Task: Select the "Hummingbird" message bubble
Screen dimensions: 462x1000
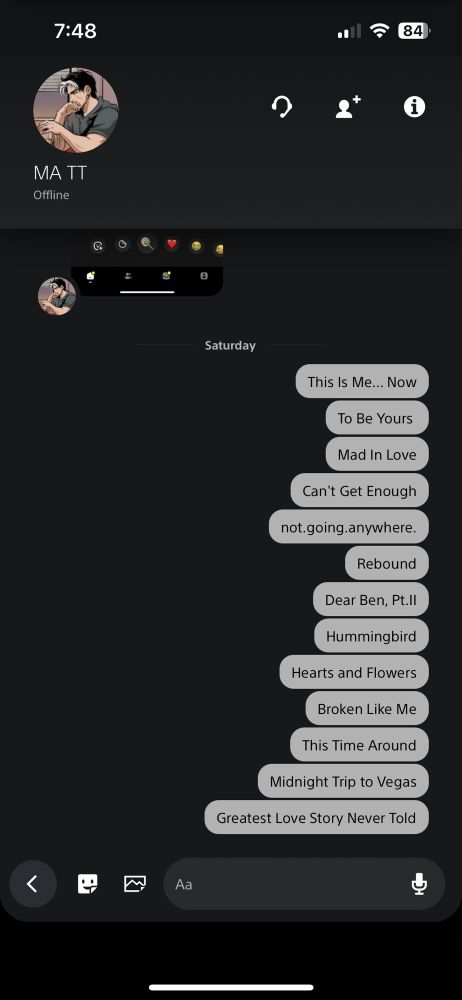Action: 371,636
